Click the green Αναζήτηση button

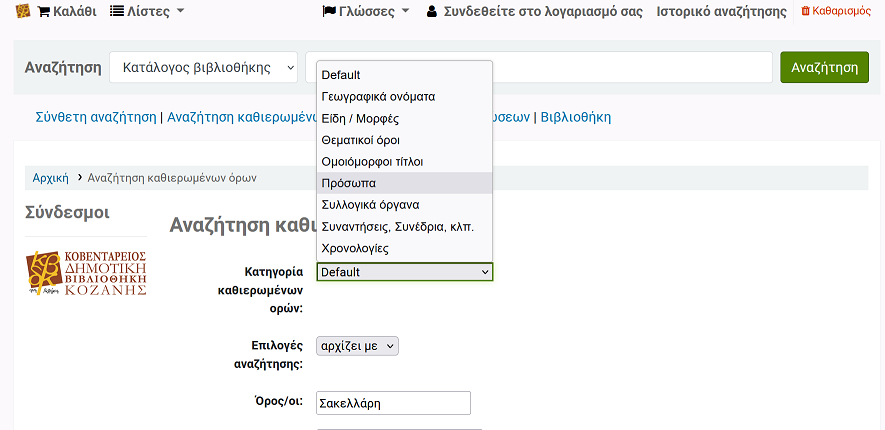(824, 67)
